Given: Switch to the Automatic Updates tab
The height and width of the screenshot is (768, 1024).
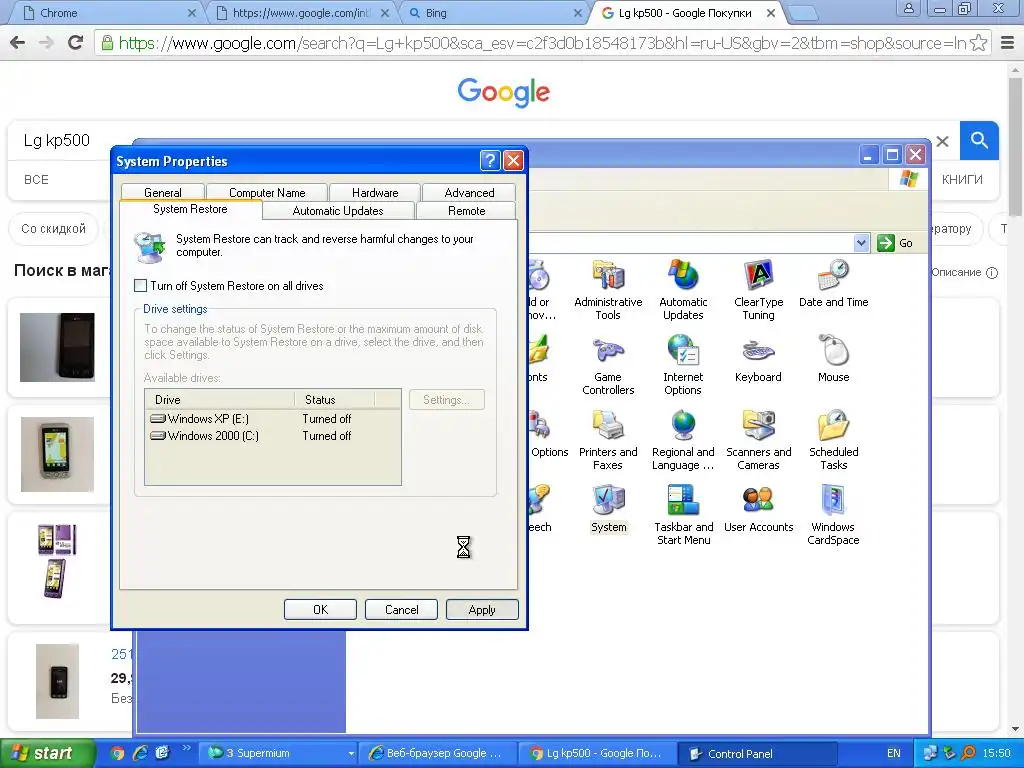Looking at the screenshot, I should 338,210.
